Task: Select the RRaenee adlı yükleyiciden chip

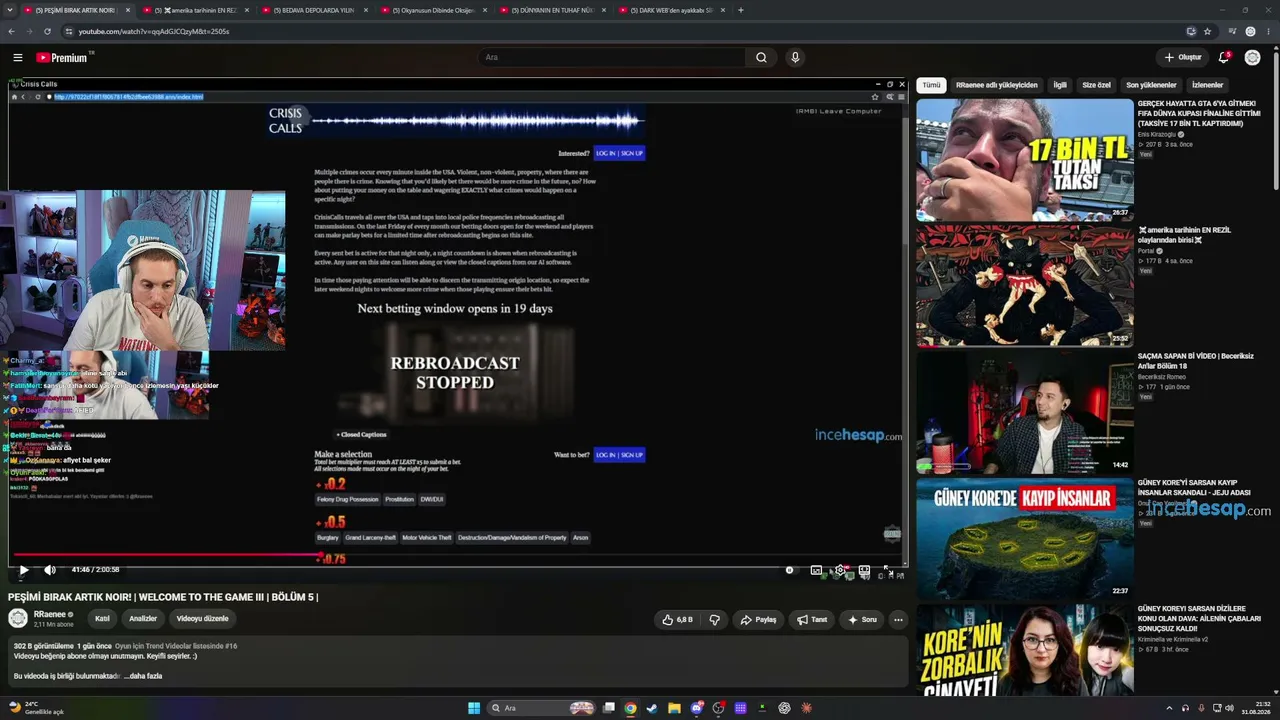Action: pos(996,85)
